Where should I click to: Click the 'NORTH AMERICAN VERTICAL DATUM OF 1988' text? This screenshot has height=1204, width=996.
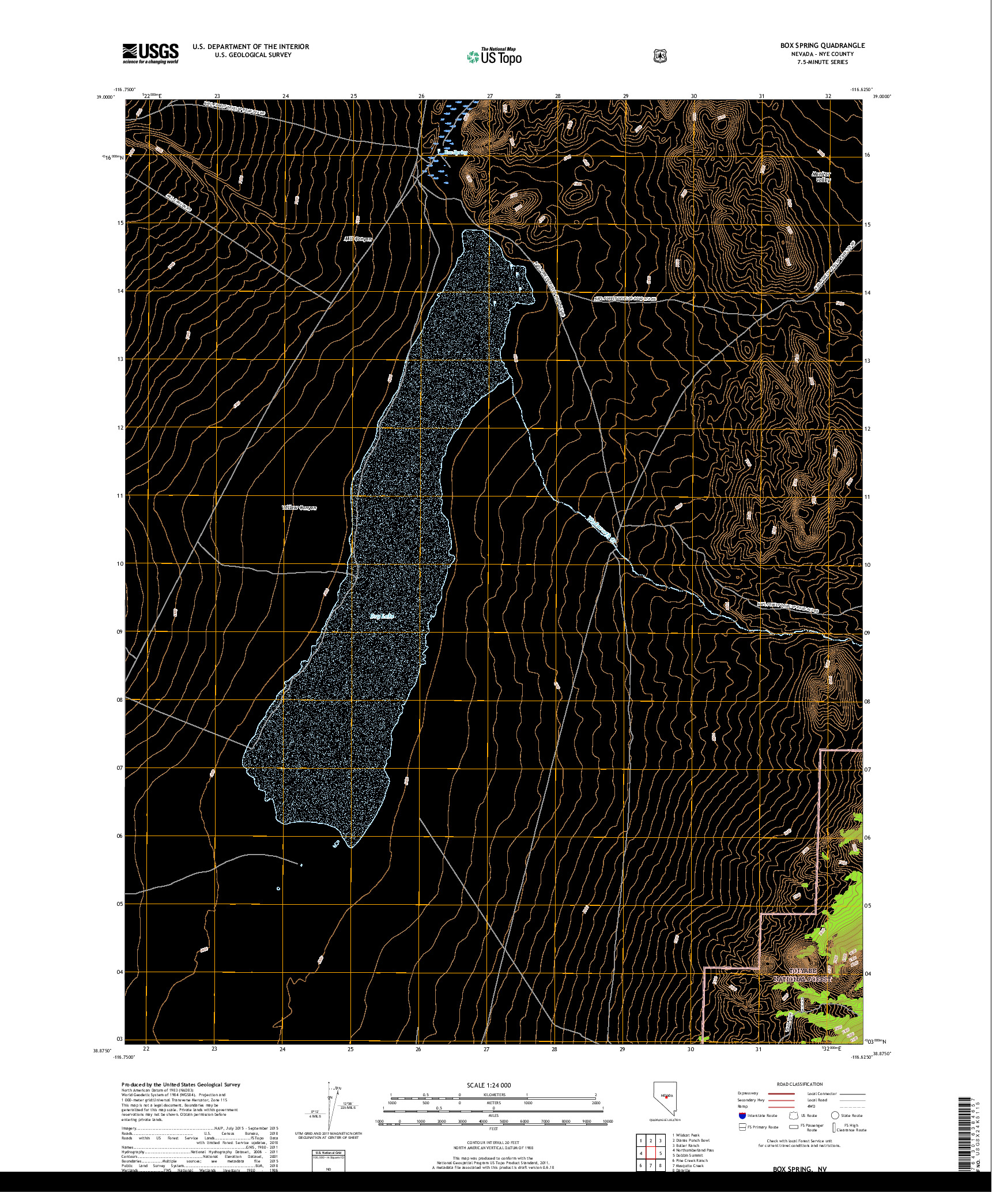coord(493,1147)
